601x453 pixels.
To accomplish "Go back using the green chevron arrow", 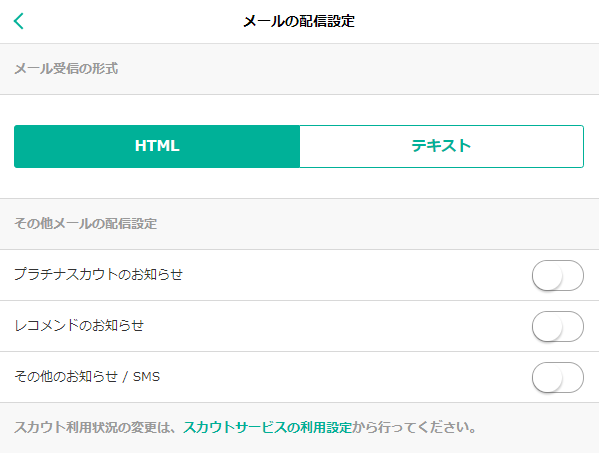I will [x=19, y=21].
